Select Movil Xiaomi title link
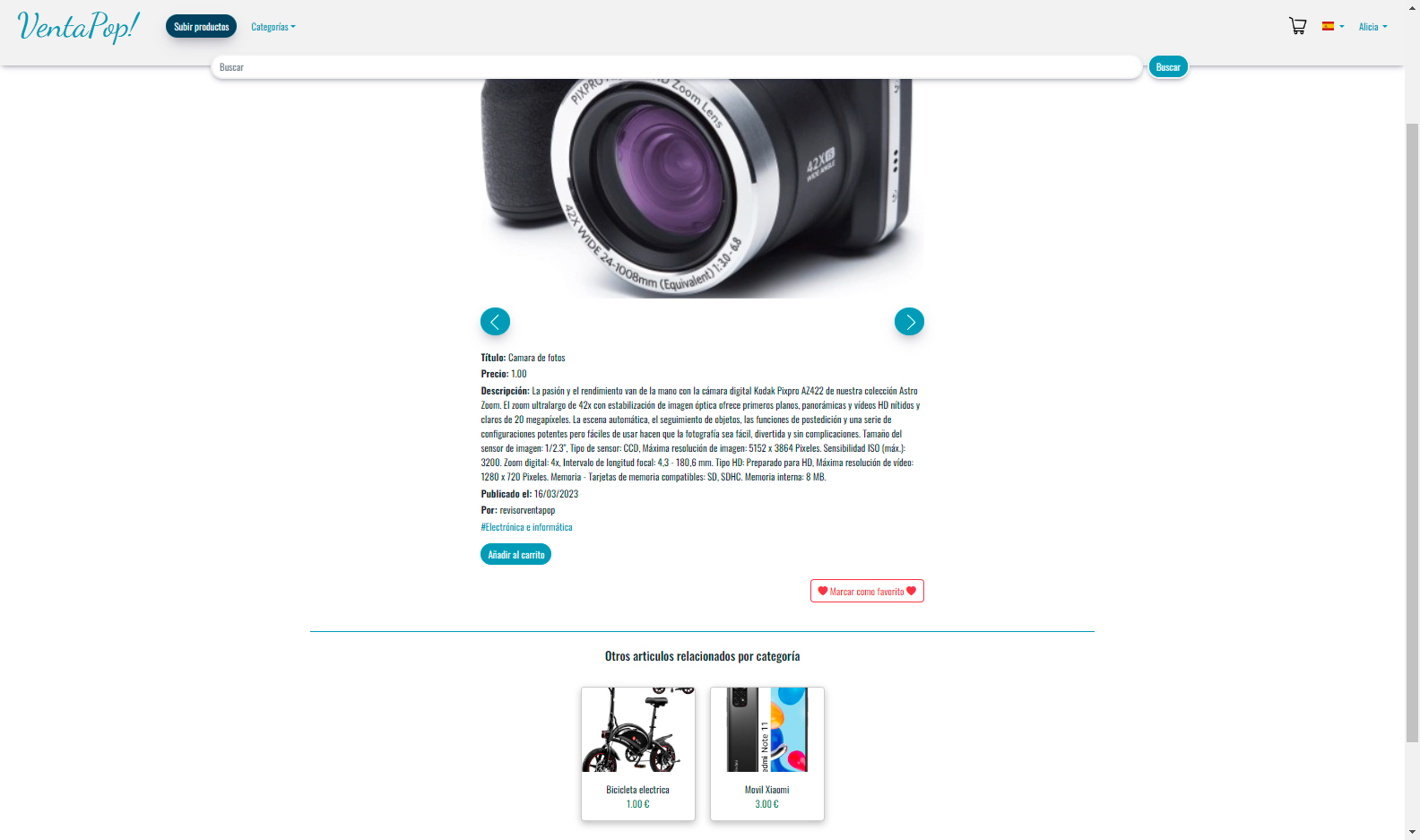Viewport: 1420px width, 840px height. 767,790
